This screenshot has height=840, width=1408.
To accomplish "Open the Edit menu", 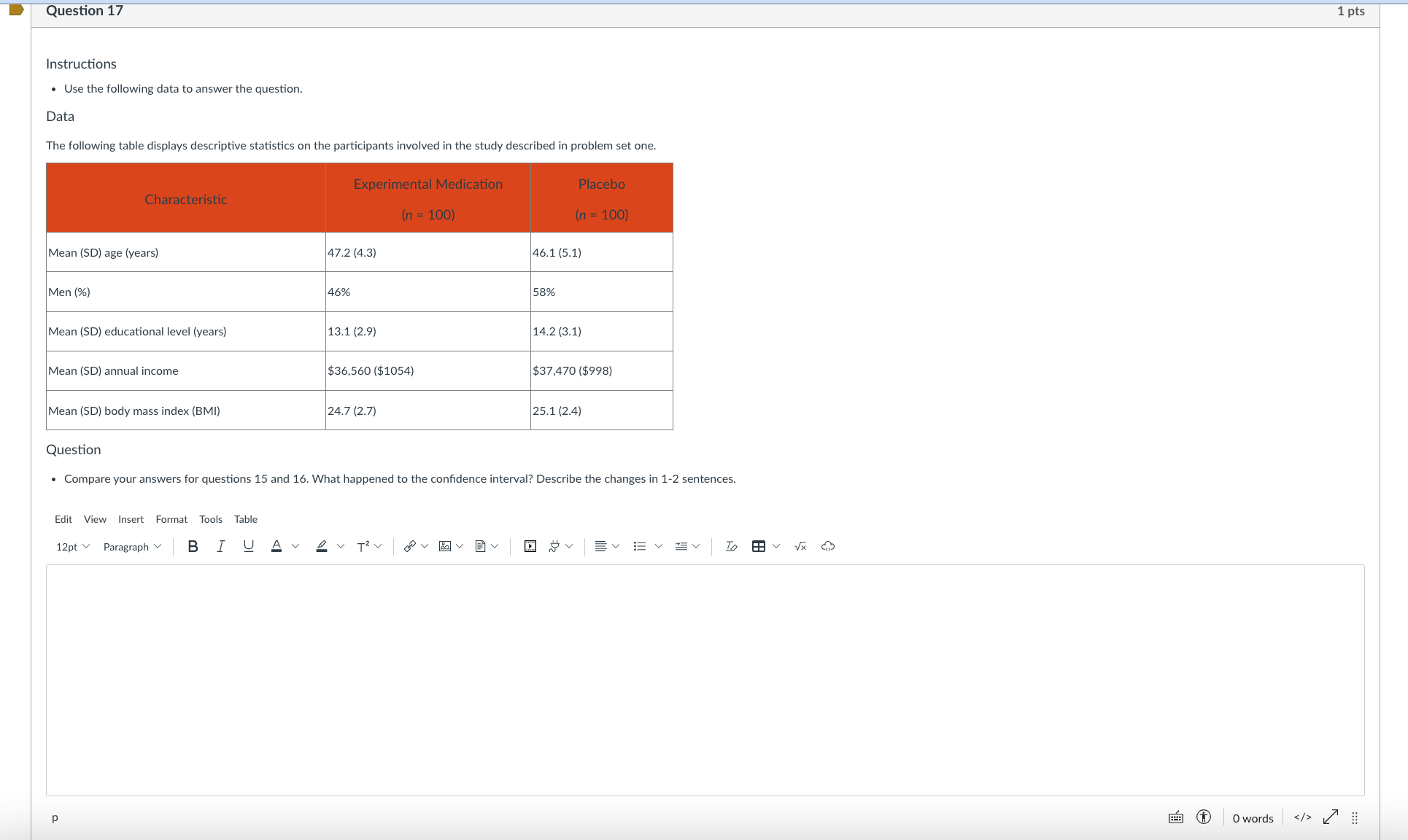I will (63, 519).
